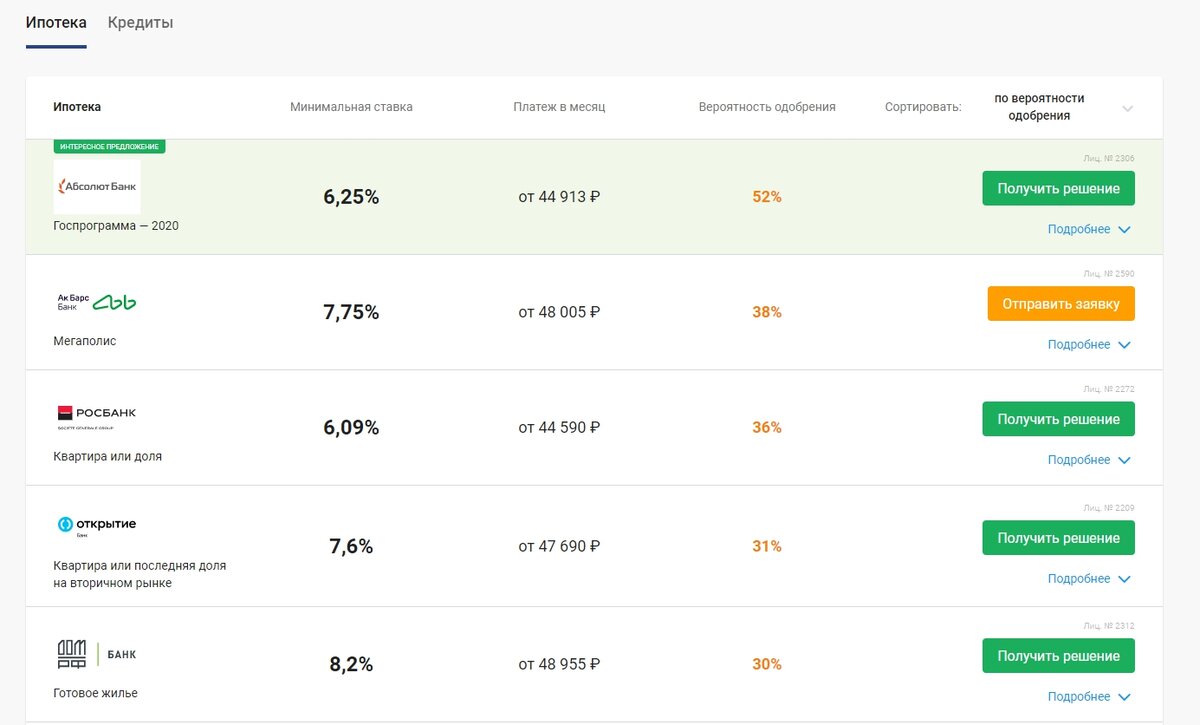Click 'Получить решение' for ДОМ.РФ Банк
1200x725 pixels.
click(1058, 656)
